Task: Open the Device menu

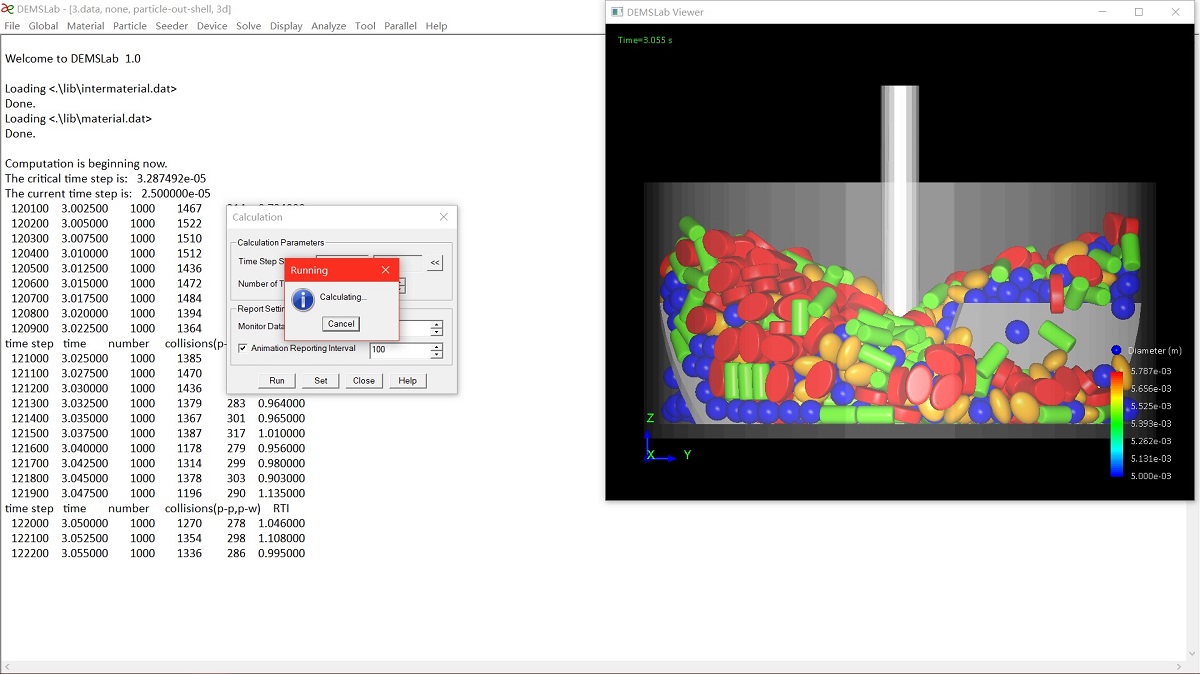Action: 212,26
